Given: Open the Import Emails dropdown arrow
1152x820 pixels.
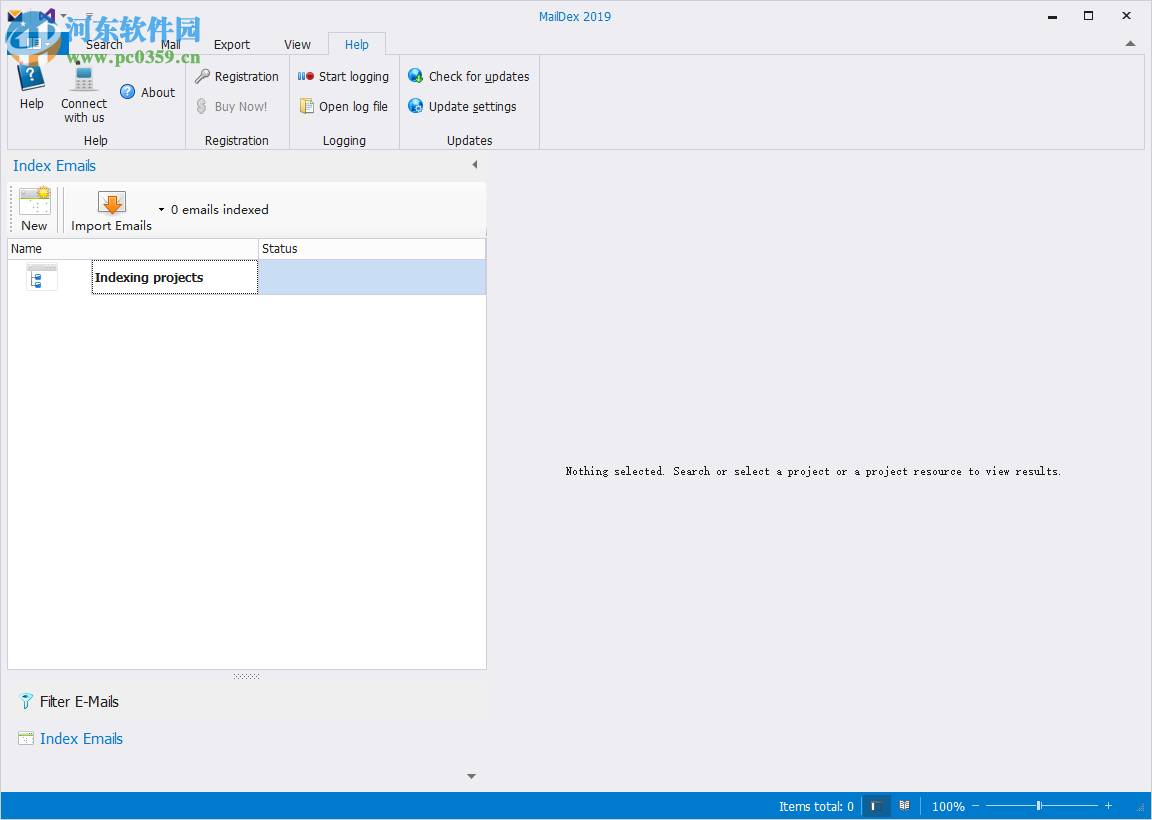Looking at the screenshot, I should click(159, 210).
